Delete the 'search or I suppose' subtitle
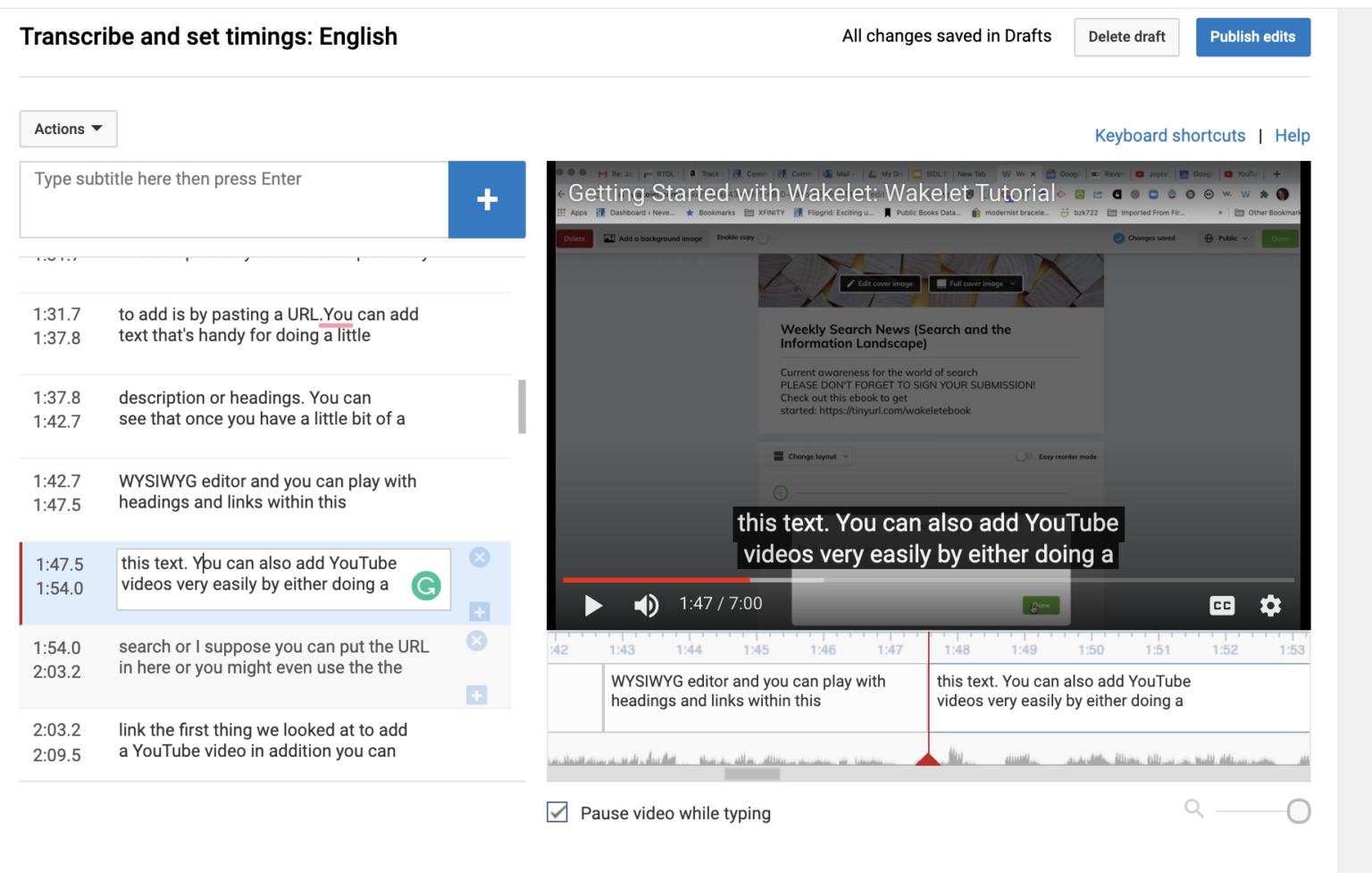Screen dimensions: 1372x873 point(477,641)
